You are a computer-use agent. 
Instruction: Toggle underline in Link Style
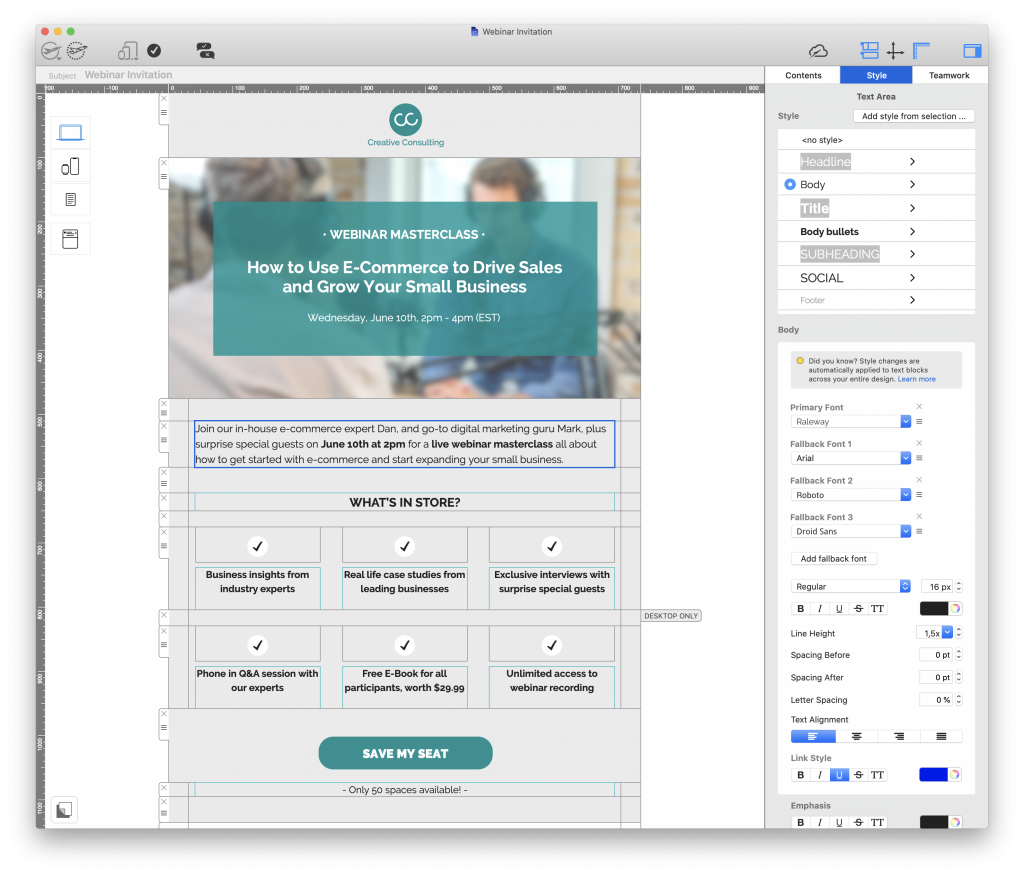point(839,775)
